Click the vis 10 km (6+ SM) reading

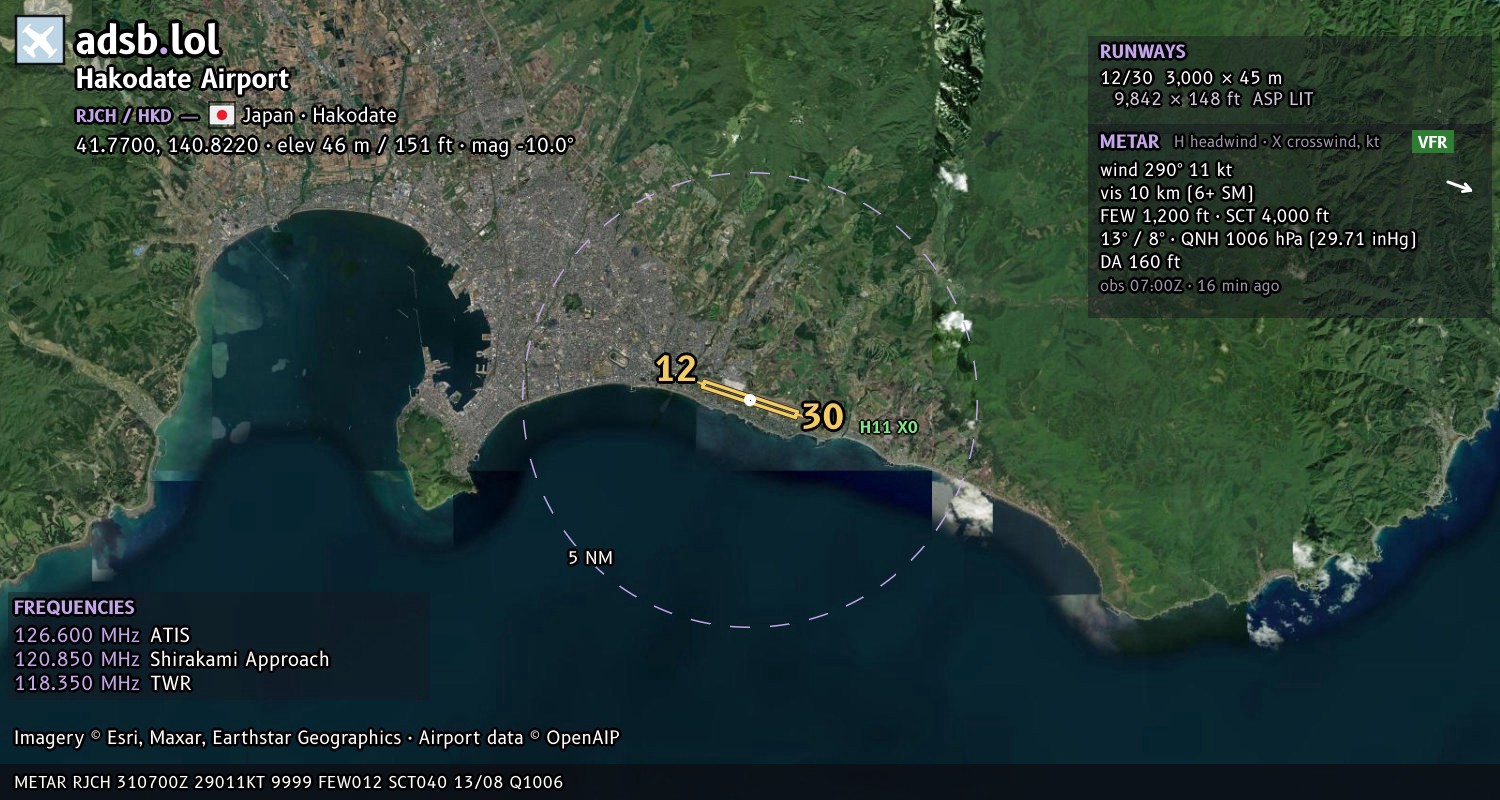(1177, 193)
